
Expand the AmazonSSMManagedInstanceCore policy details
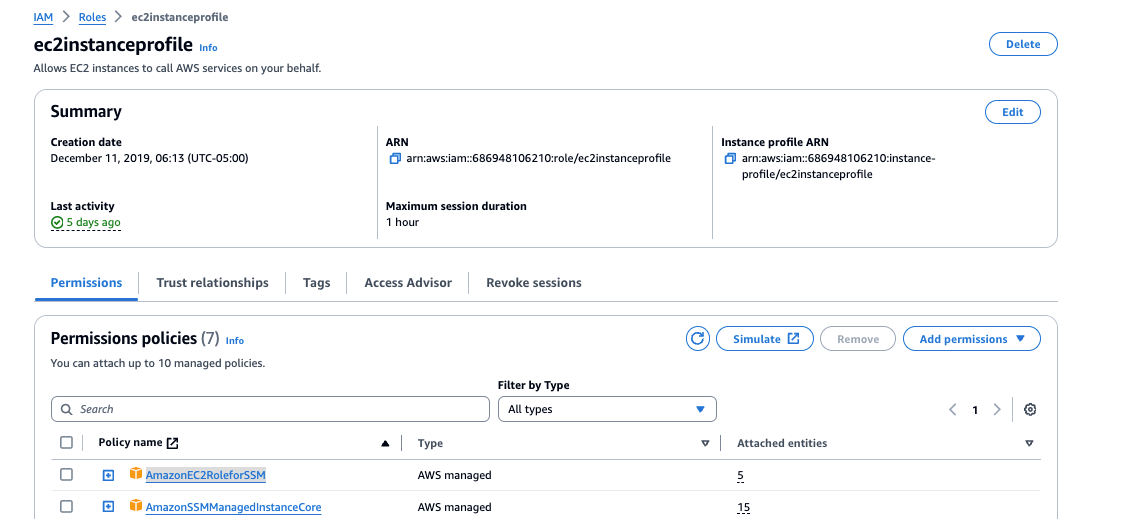[108, 507]
